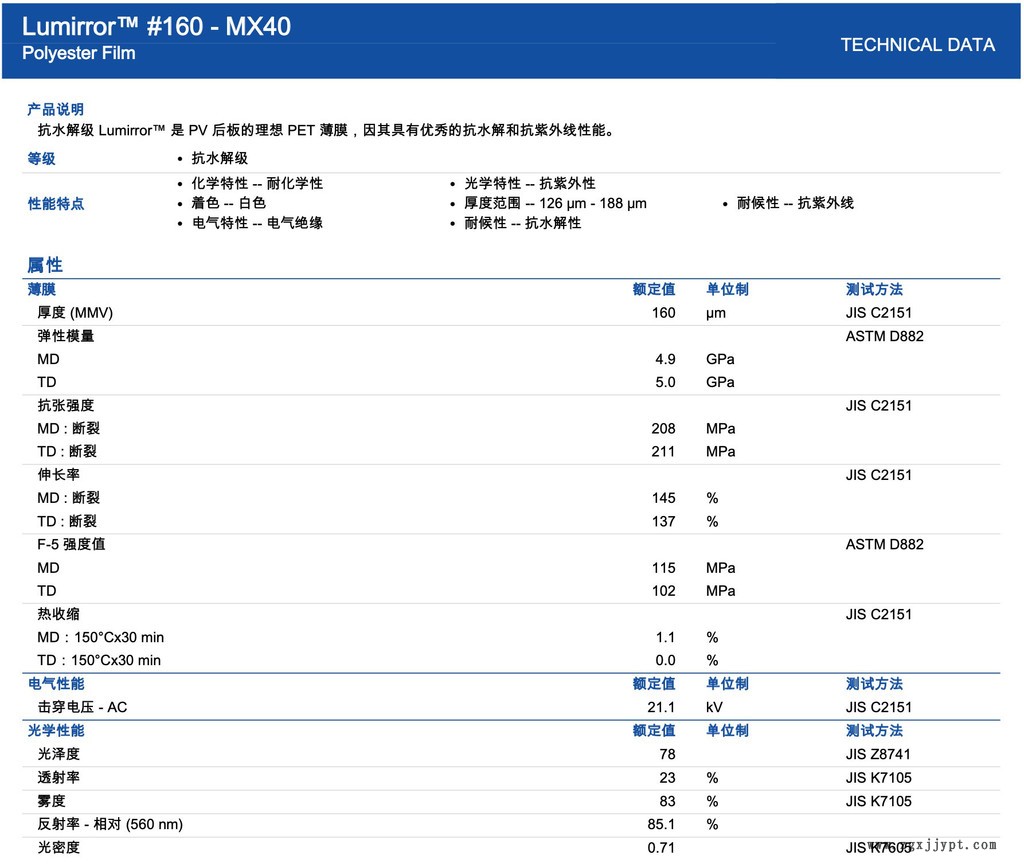The height and width of the screenshot is (867, 1024).
Task: Click the optical density value "0.71"
Action: tap(662, 847)
